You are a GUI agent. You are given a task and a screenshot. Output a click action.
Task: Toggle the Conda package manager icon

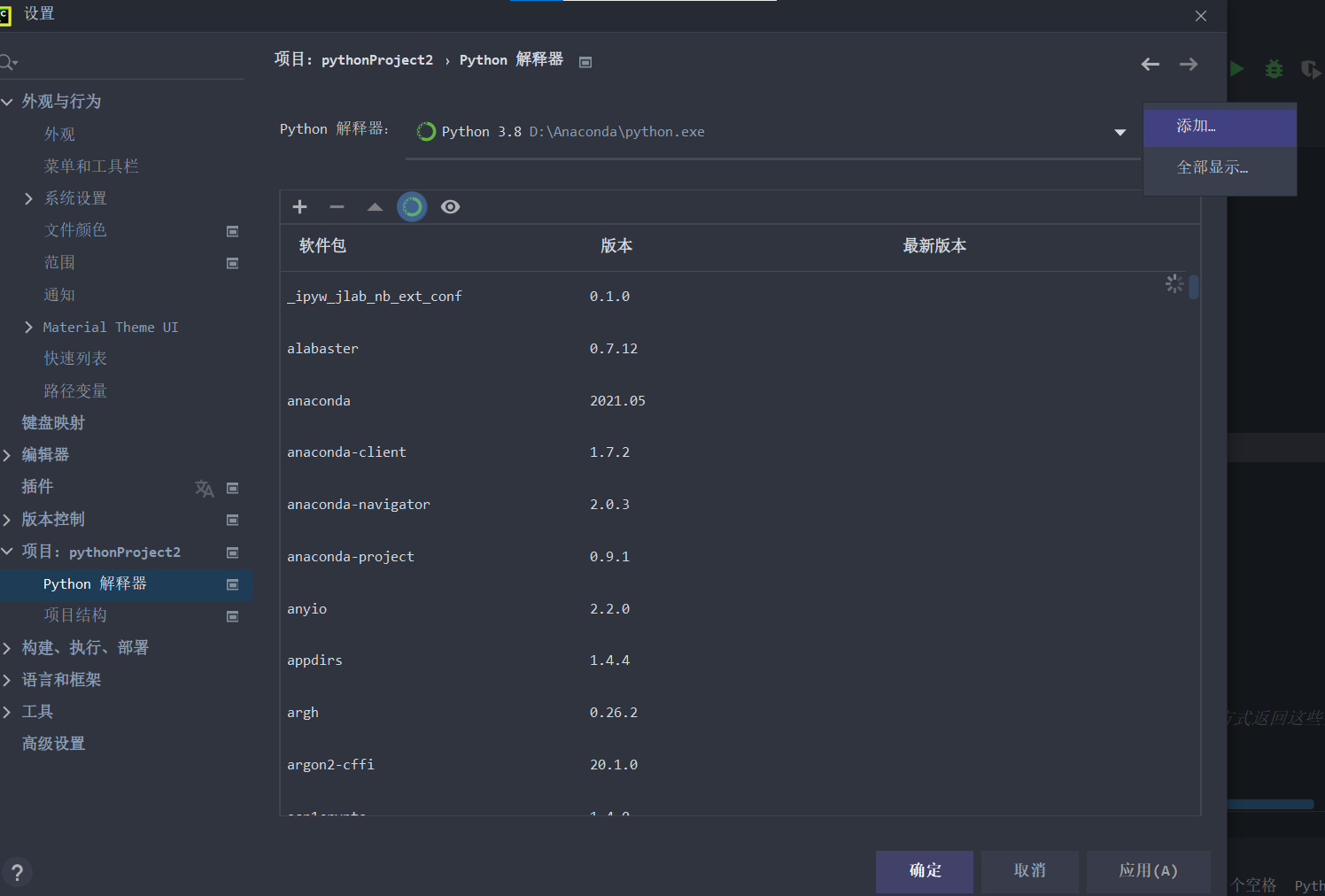click(x=412, y=207)
